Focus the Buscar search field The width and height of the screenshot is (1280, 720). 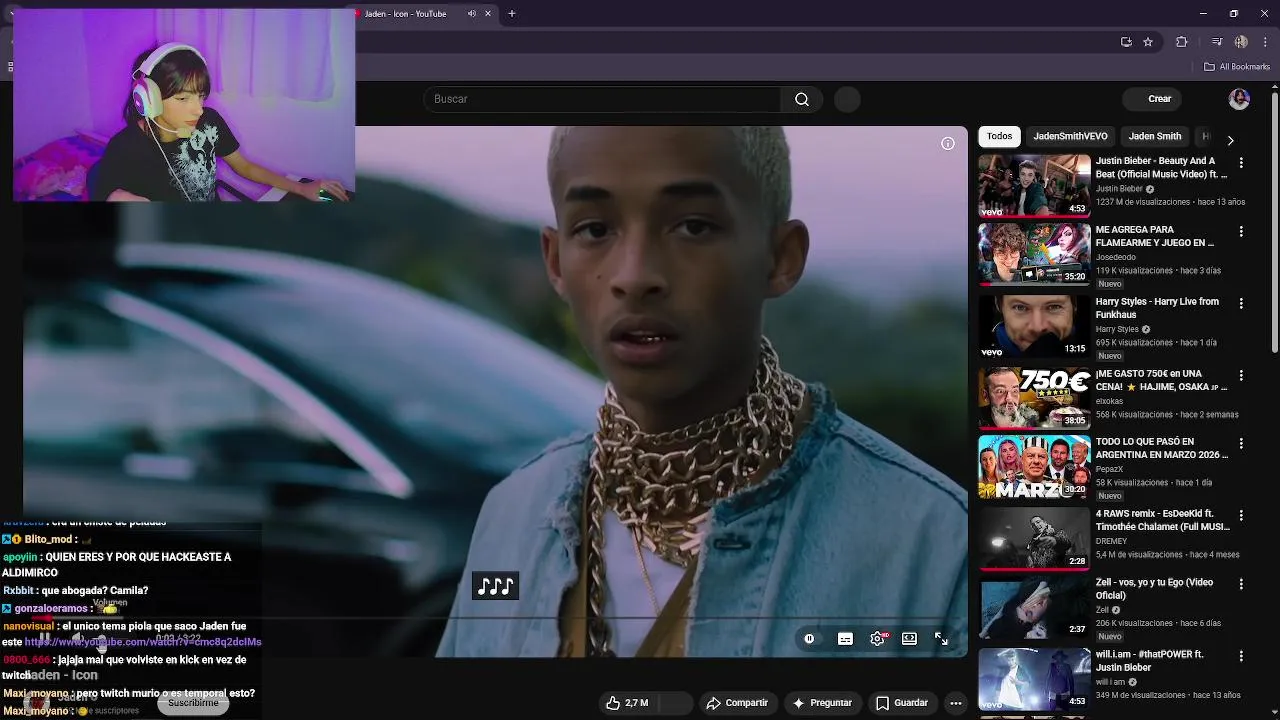pos(603,99)
